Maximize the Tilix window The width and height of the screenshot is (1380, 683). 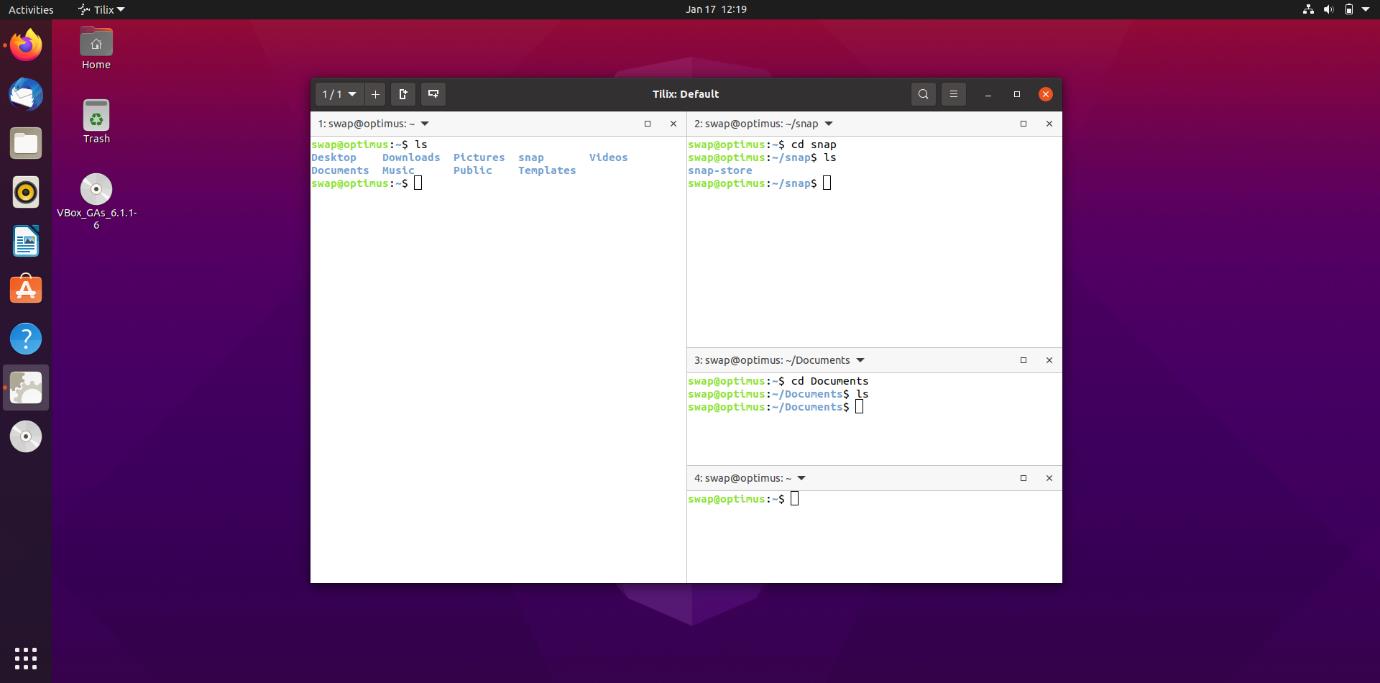click(1017, 94)
